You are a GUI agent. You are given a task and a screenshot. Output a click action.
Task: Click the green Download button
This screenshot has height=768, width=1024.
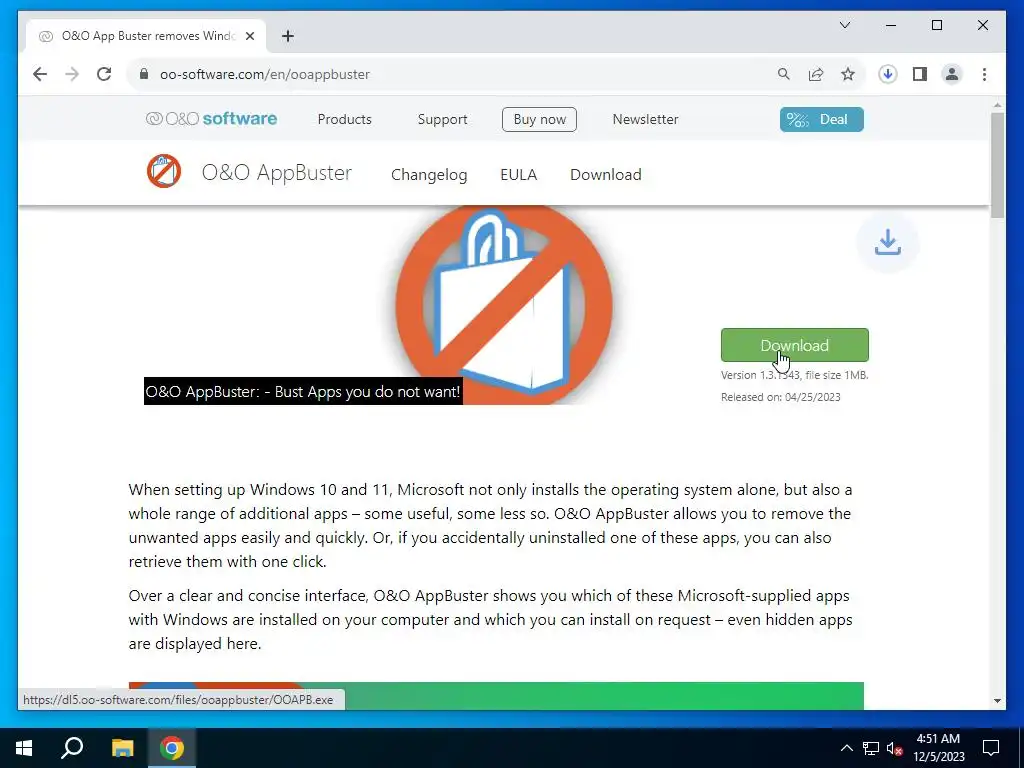point(795,345)
